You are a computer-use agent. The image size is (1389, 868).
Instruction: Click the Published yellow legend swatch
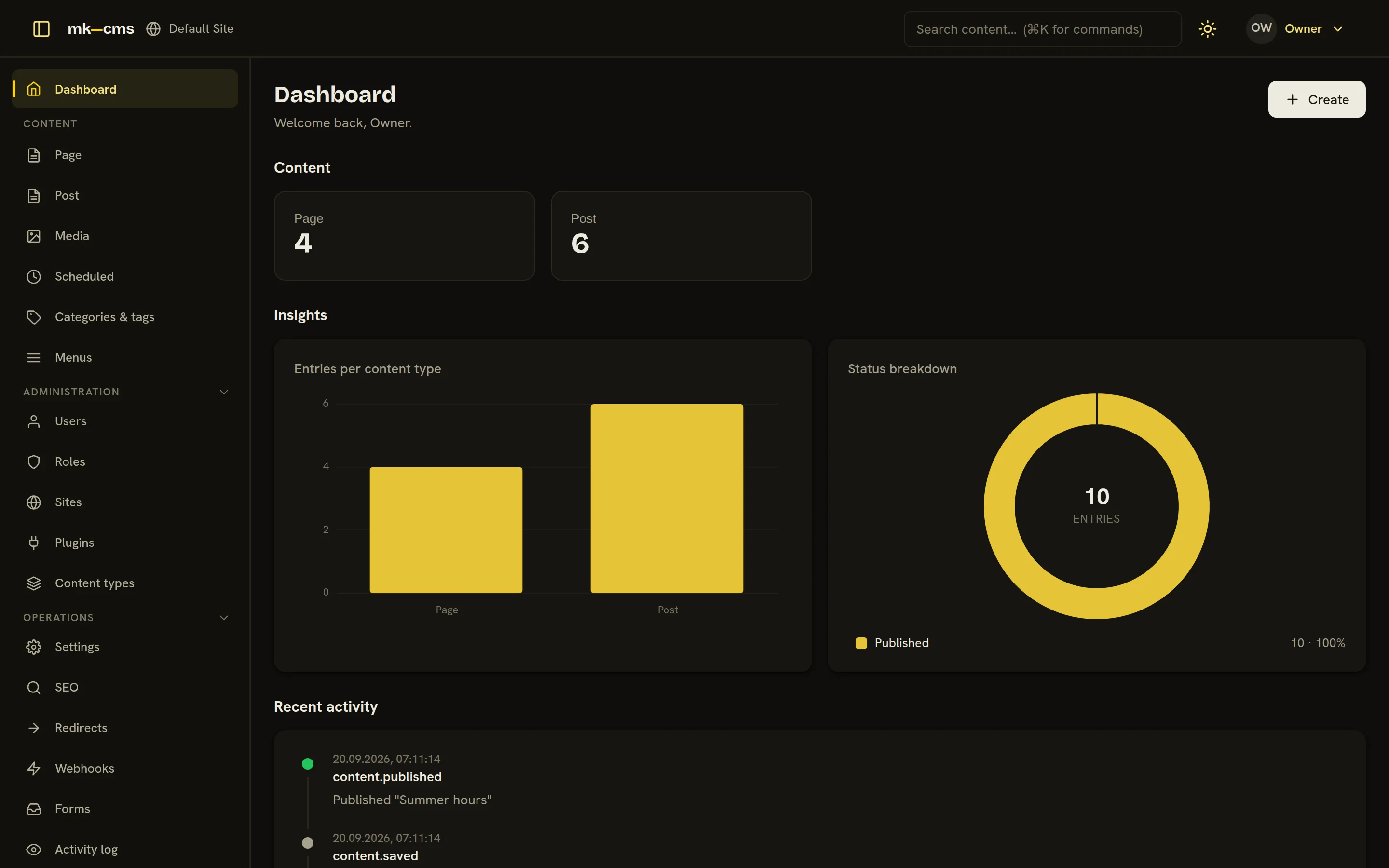(861, 643)
